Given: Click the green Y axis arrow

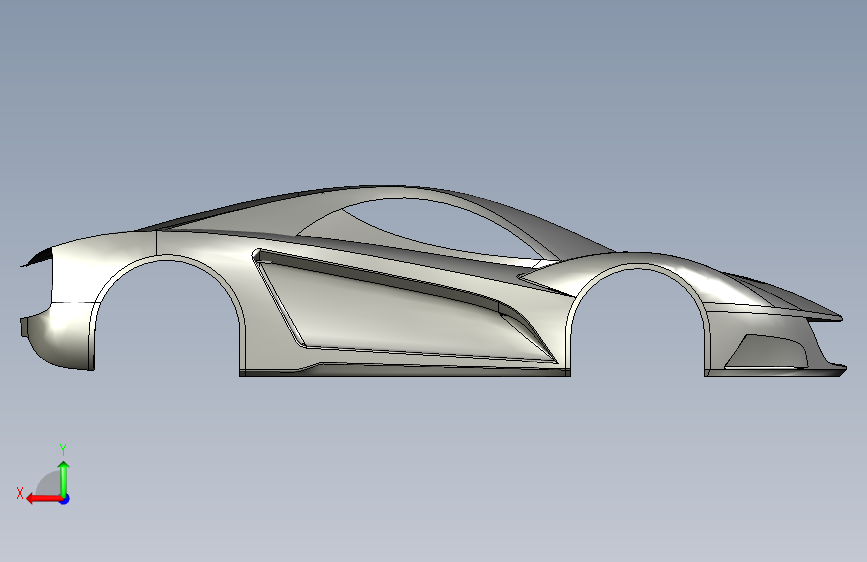Looking at the screenshot, I should point(64,478).
